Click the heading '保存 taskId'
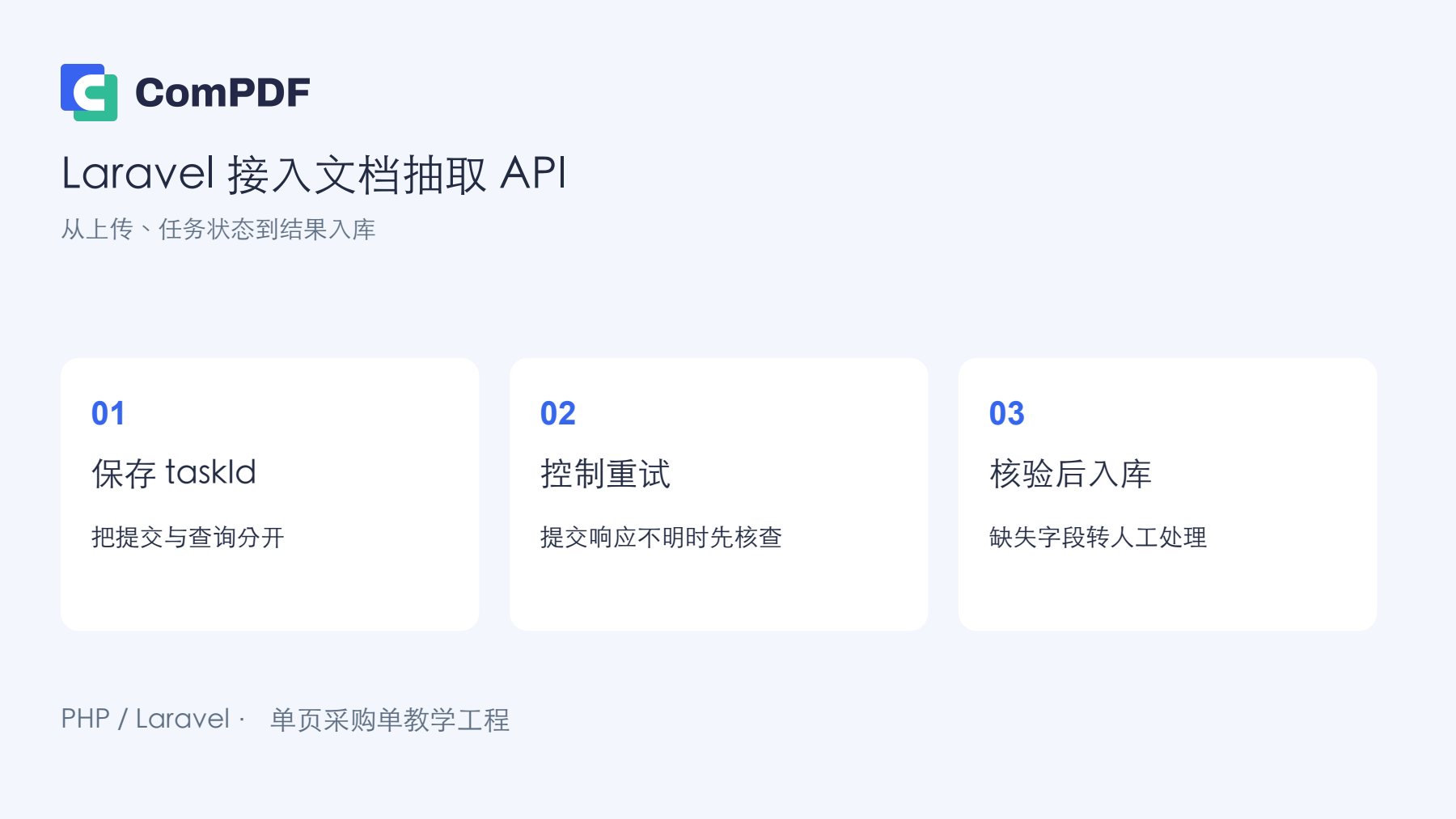1456x819 pixels. 174,473
